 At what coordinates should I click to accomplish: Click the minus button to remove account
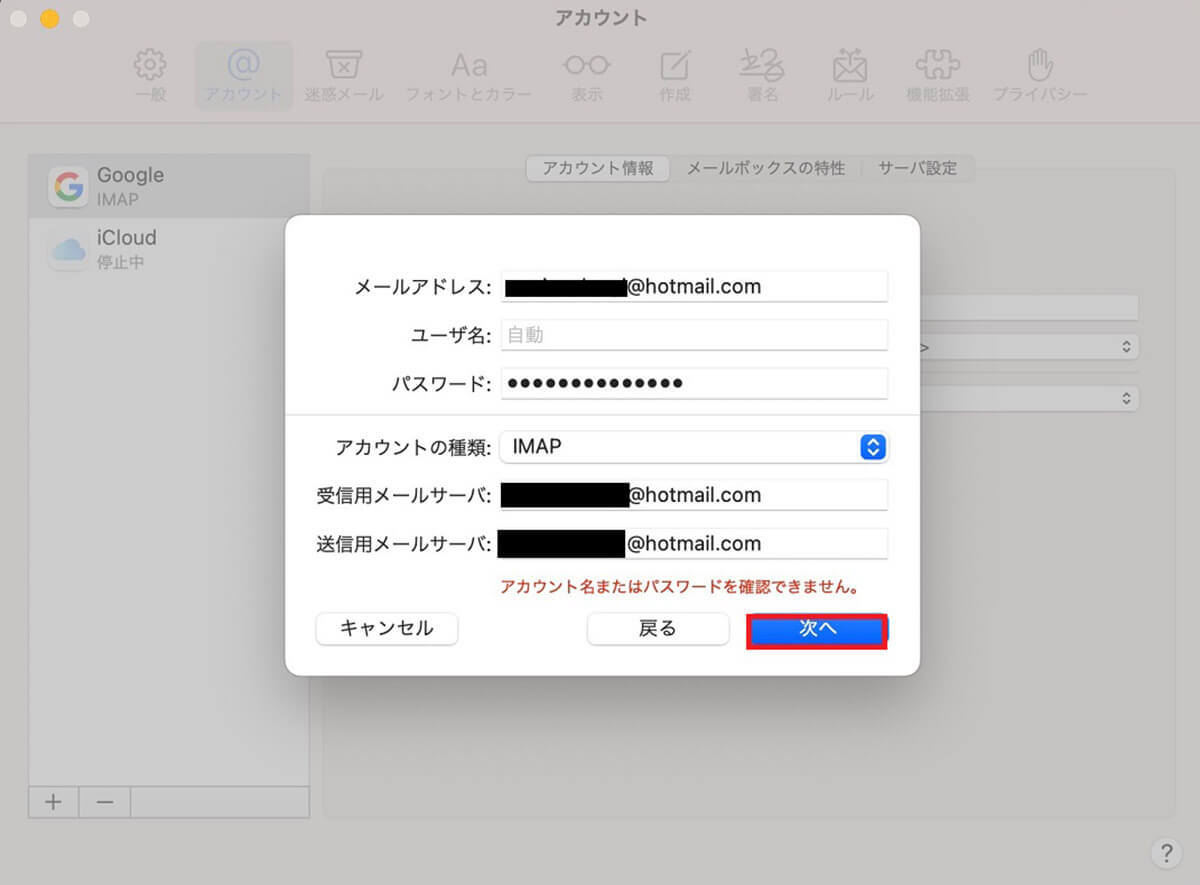(x=104, y=802)
